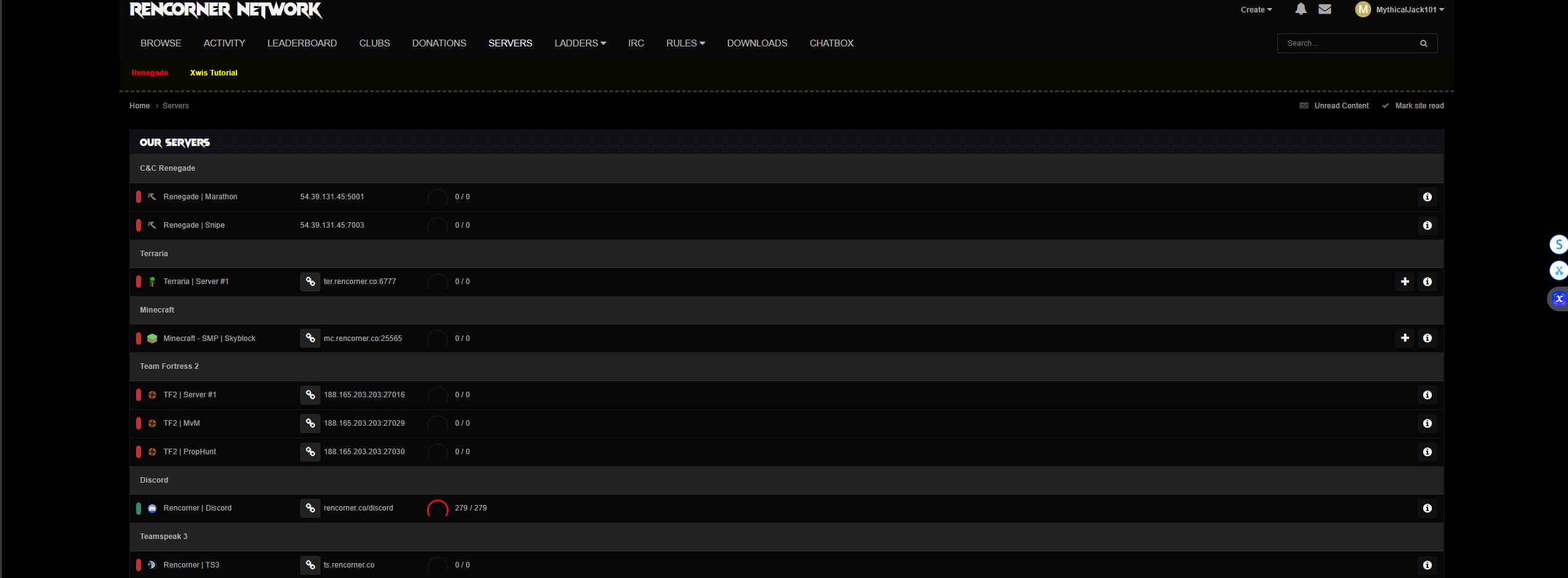Click the search magnifier icon
Viewport: 1568px width, 578px height.
(1423, 43)
